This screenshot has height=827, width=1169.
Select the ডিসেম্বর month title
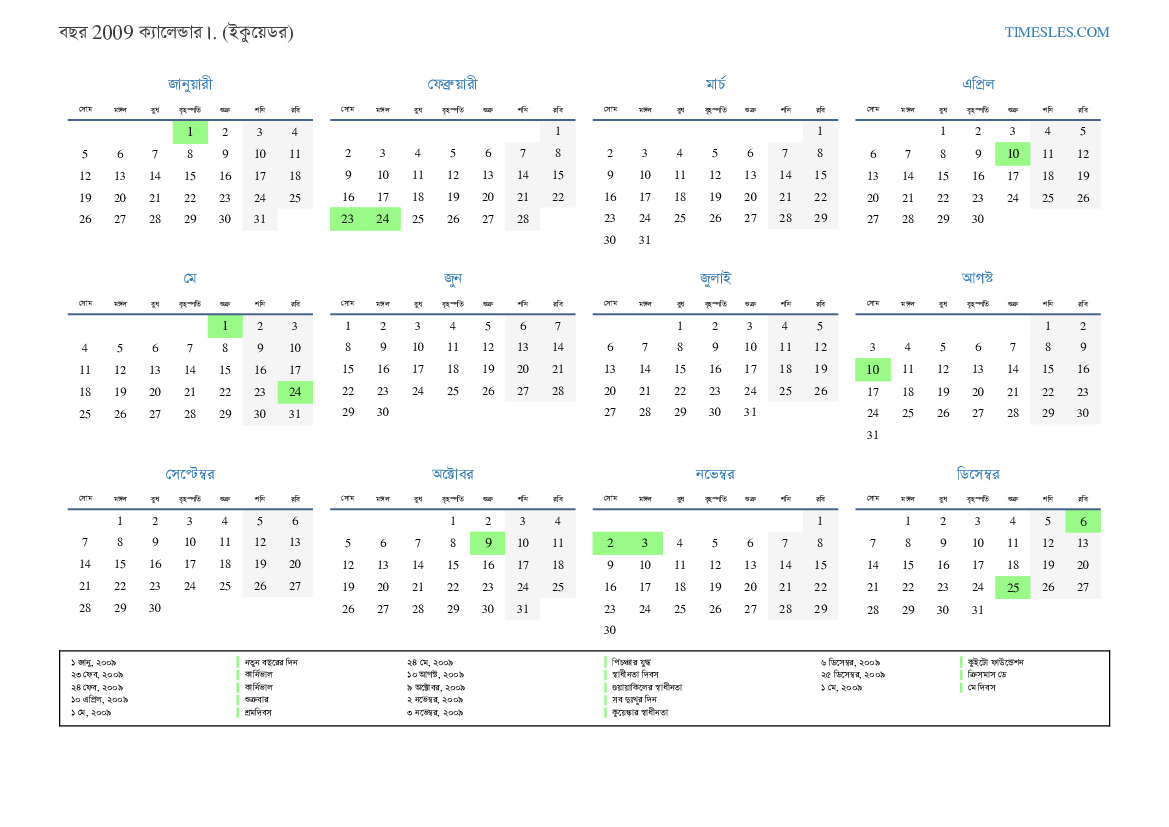(x=977, y=474)
